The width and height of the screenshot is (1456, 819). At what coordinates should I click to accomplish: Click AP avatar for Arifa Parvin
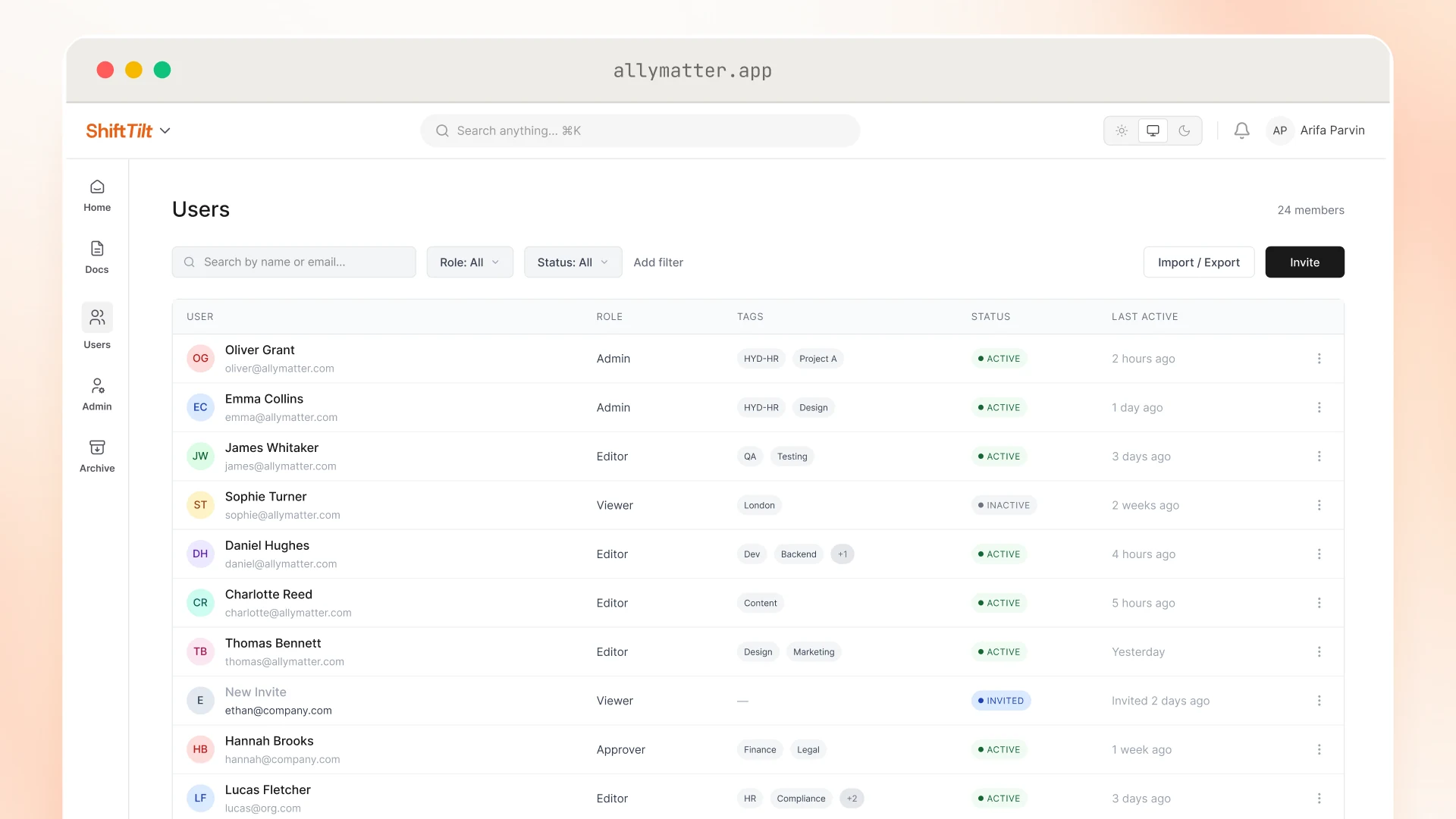1279,130
